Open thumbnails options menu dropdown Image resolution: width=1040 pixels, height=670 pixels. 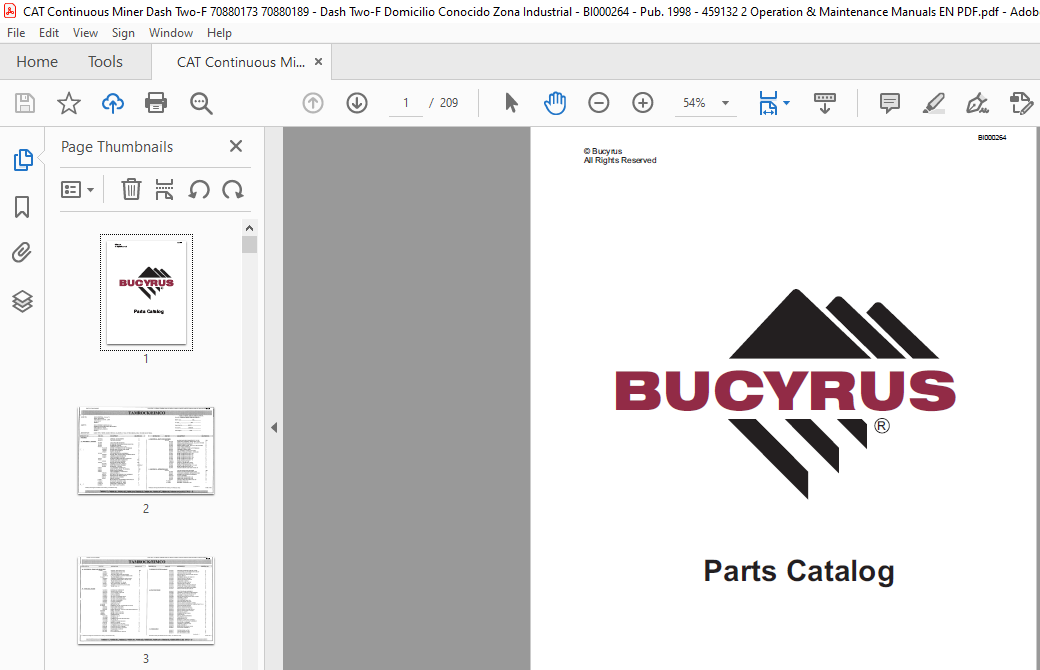[78, 190]
